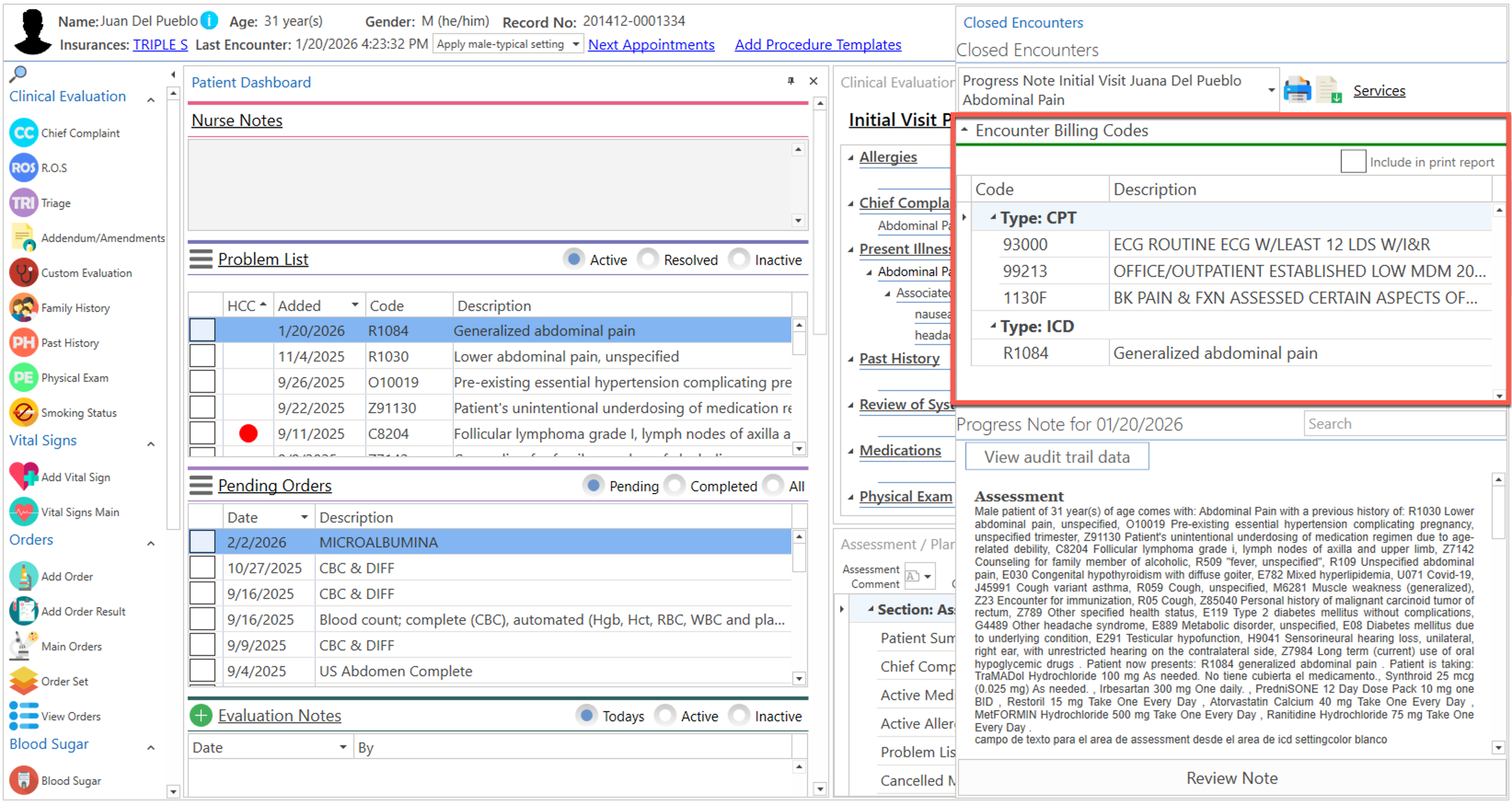Collapse the Type: CPT group

[x=993, y=218]
